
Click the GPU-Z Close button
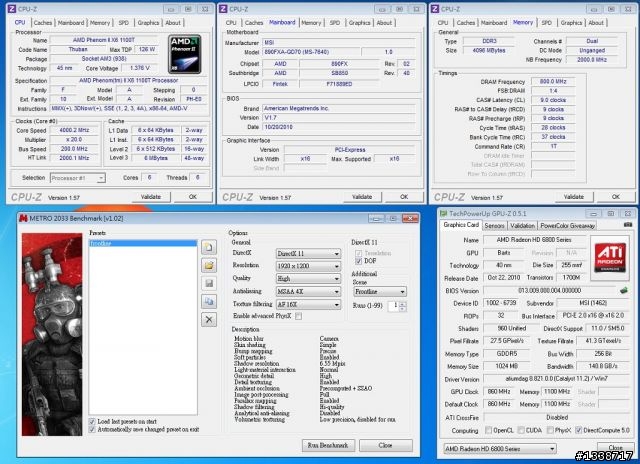pos(616,448)
